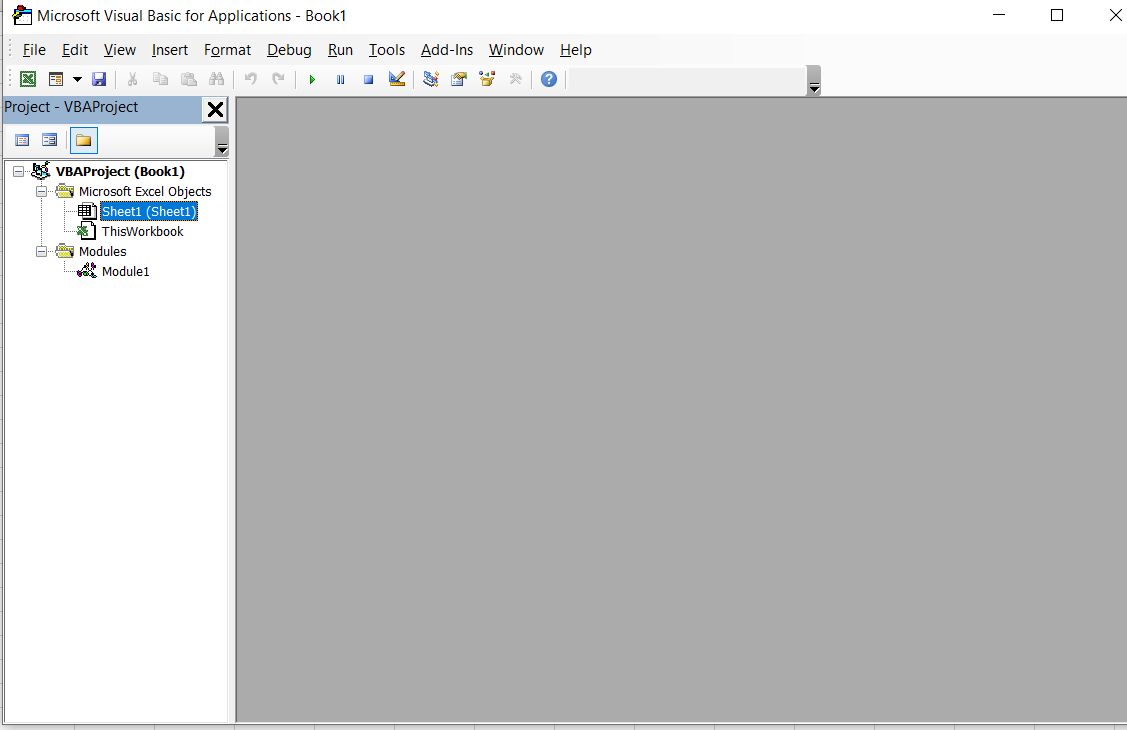Click the Break pause icon
The width and height of the screenshot is (1127, 730).
340,80
